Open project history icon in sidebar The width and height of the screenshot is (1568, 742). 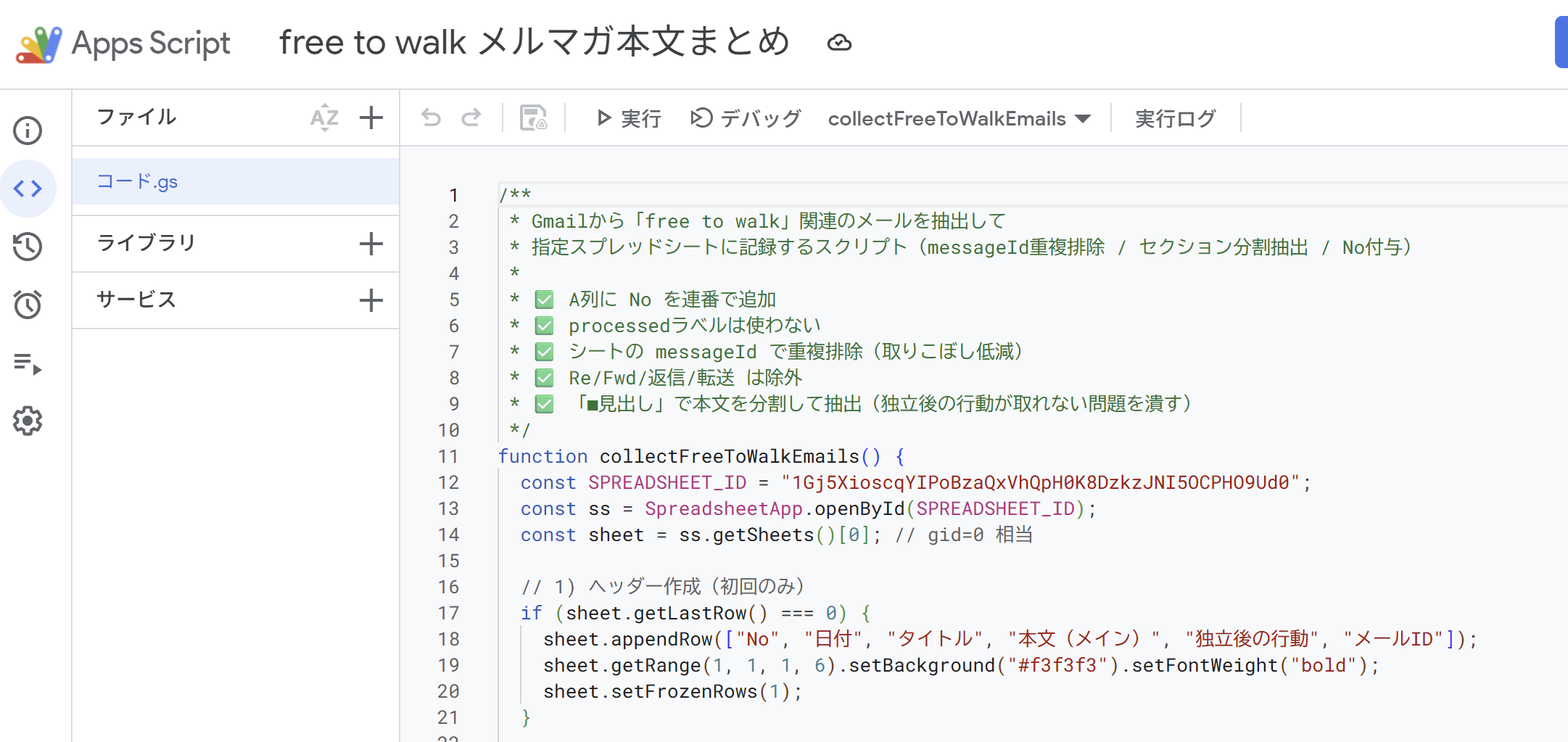pos(28,247)
